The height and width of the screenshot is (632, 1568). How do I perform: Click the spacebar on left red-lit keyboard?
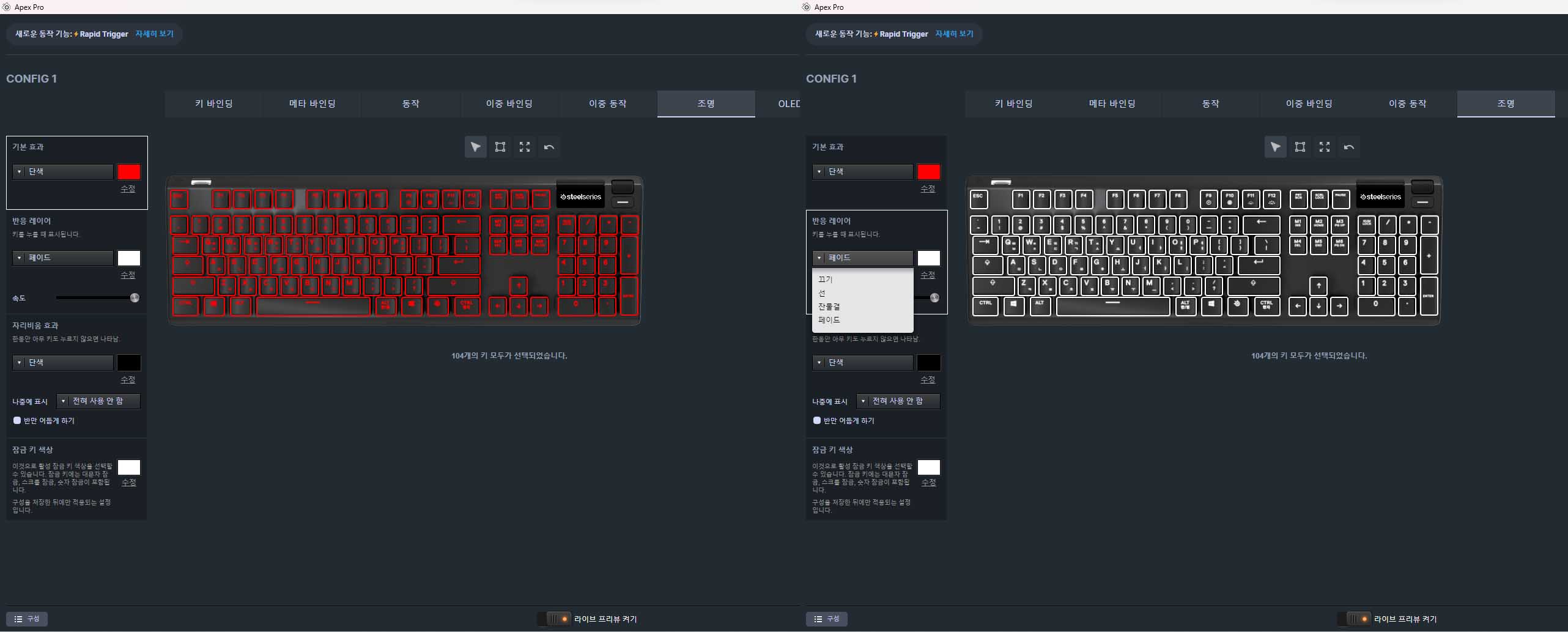[x=313, y=305]
